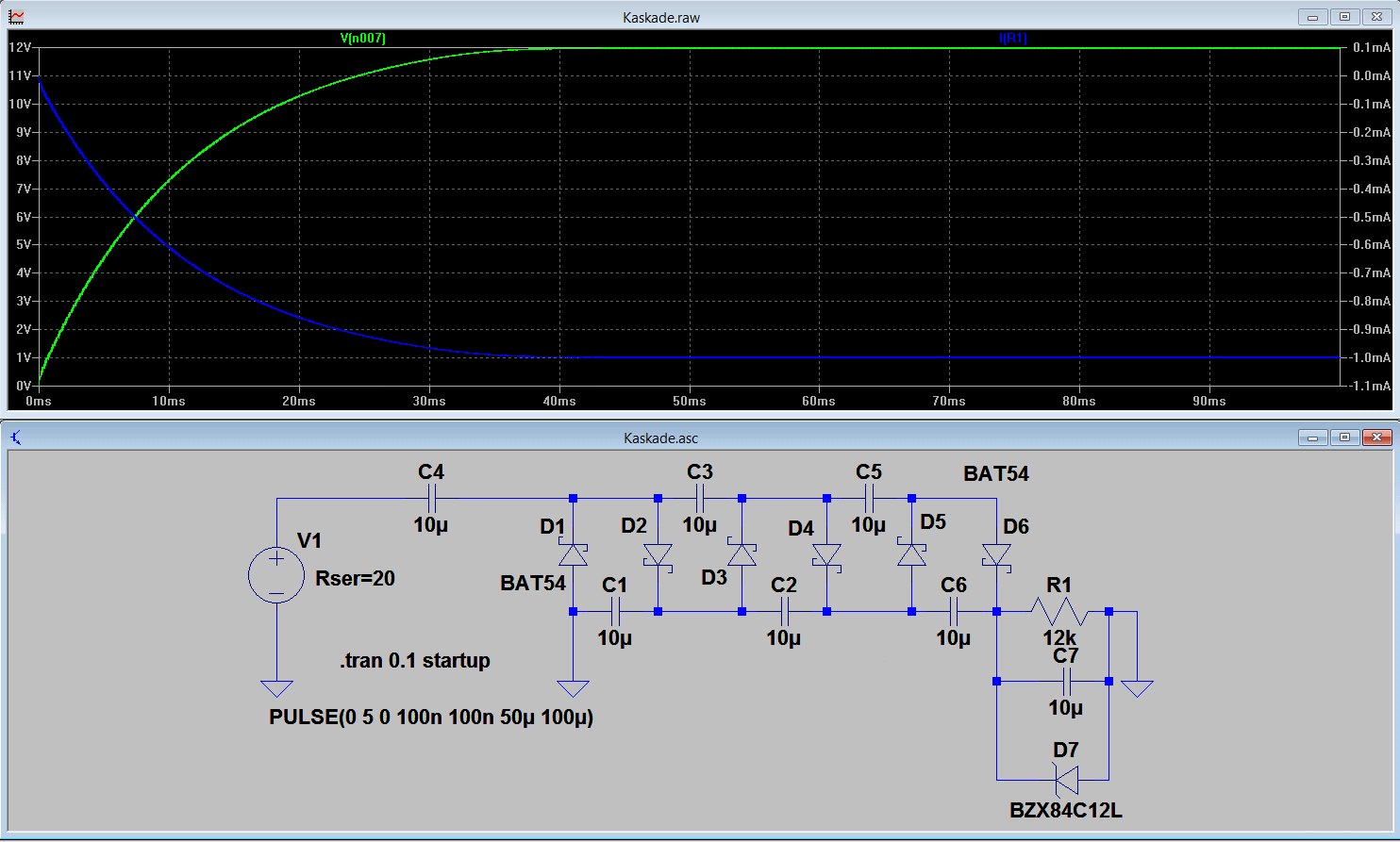Click the BZX84C12L zener model label

tap(1066, 811)
